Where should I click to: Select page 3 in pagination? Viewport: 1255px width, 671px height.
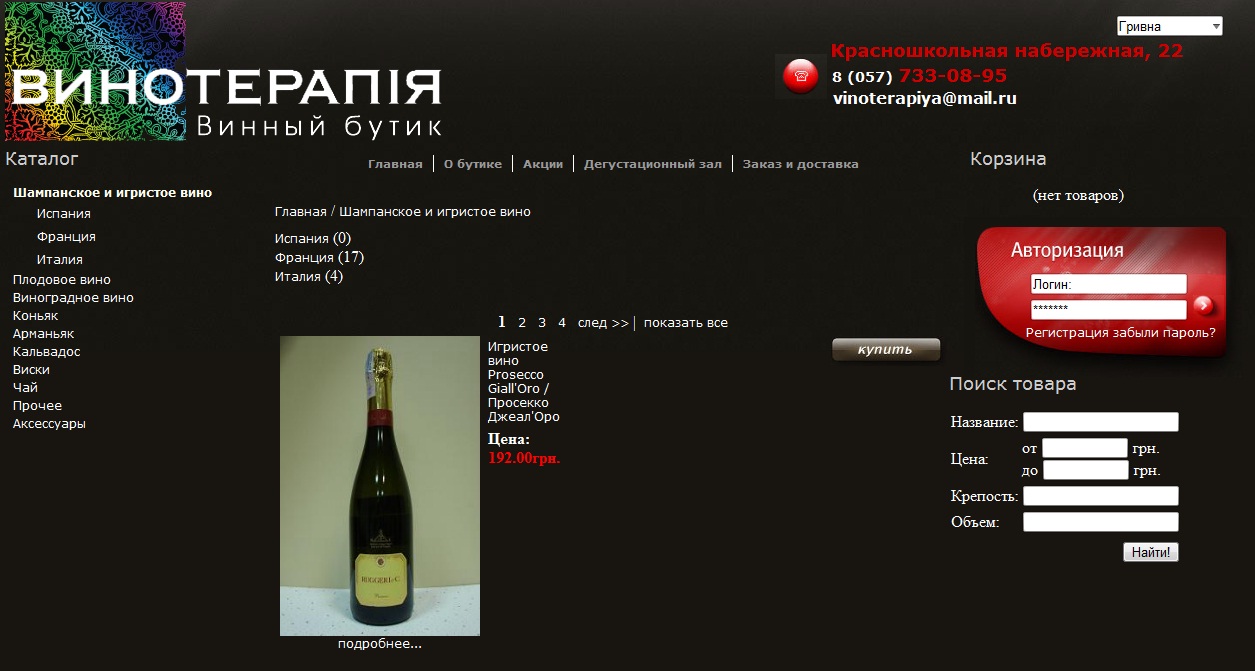[540, 322]
